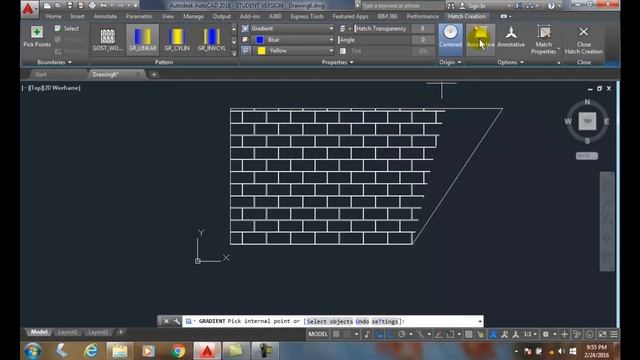
Task: Toggle the gradient Tint enable button
Action: point(343,51)
